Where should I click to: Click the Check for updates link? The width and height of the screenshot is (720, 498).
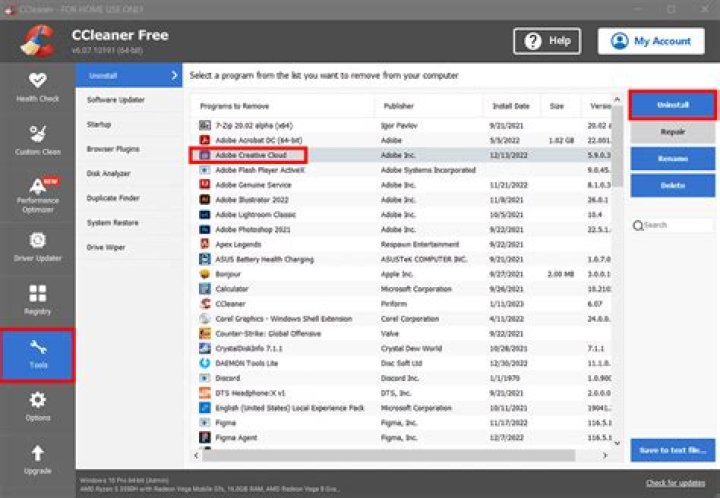pos(675,482)
